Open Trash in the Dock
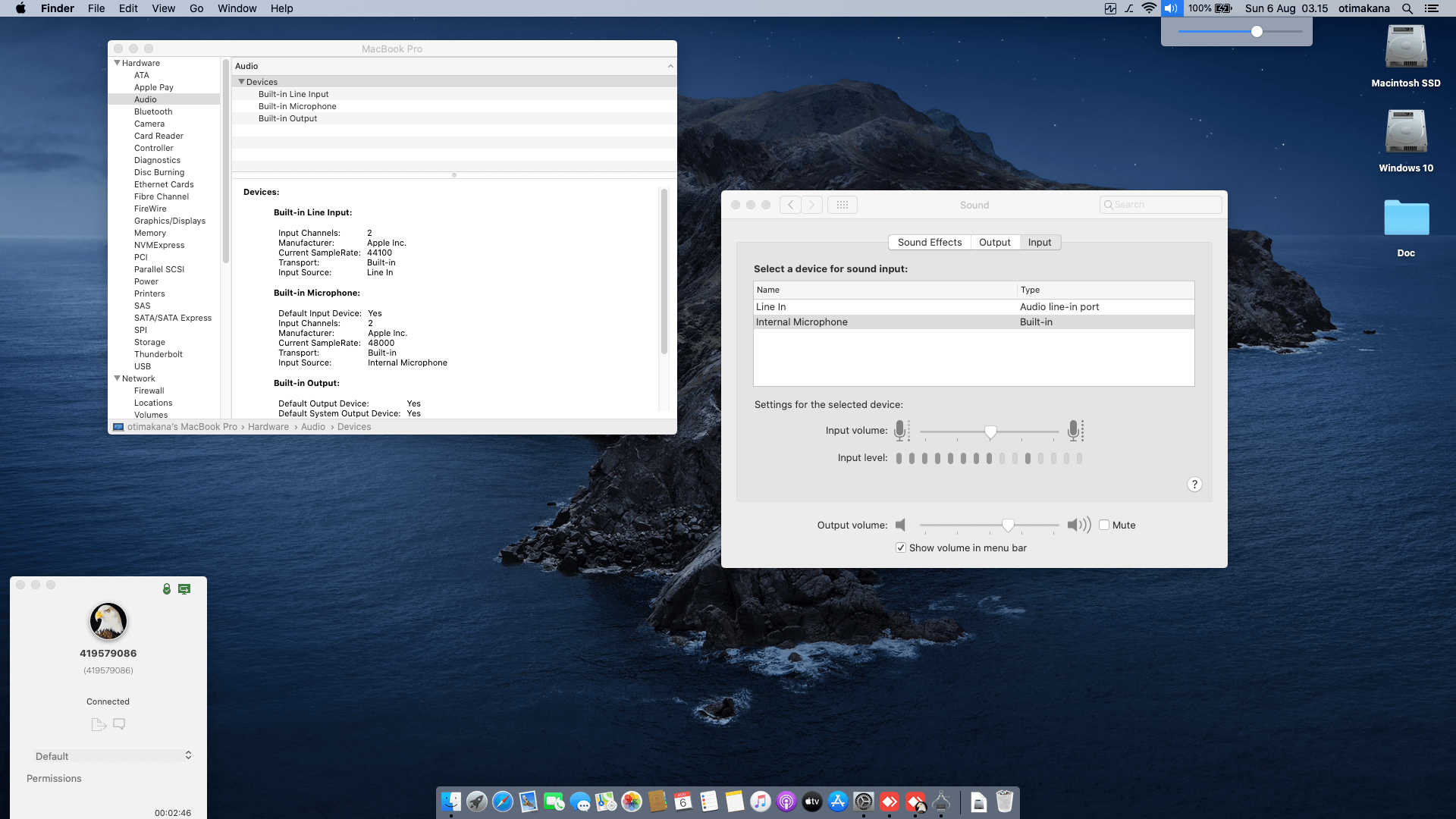 (x=1005, y=802)
